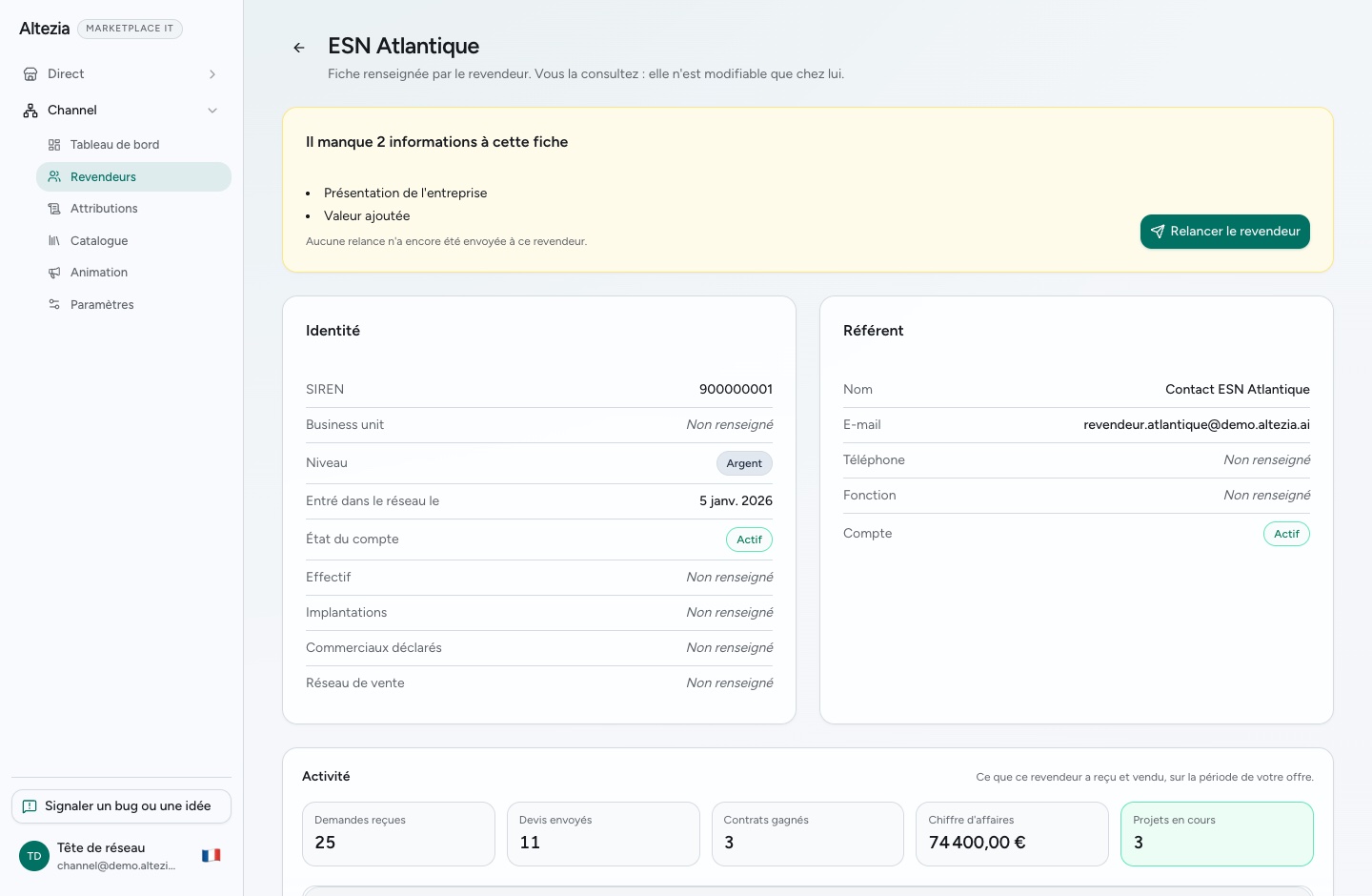Click the Altezia logo text
Image resolution: width=1372 pixels, height=896 pixels.
[44, 29]
